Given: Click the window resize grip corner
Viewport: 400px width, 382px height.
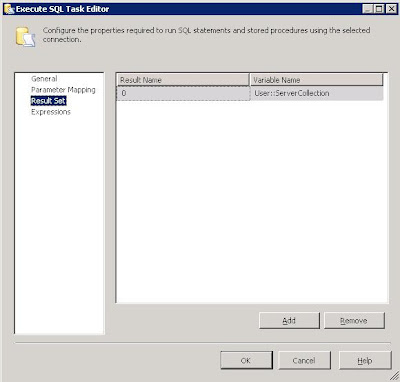Looking at the screenshot, I should click(394, 376).
